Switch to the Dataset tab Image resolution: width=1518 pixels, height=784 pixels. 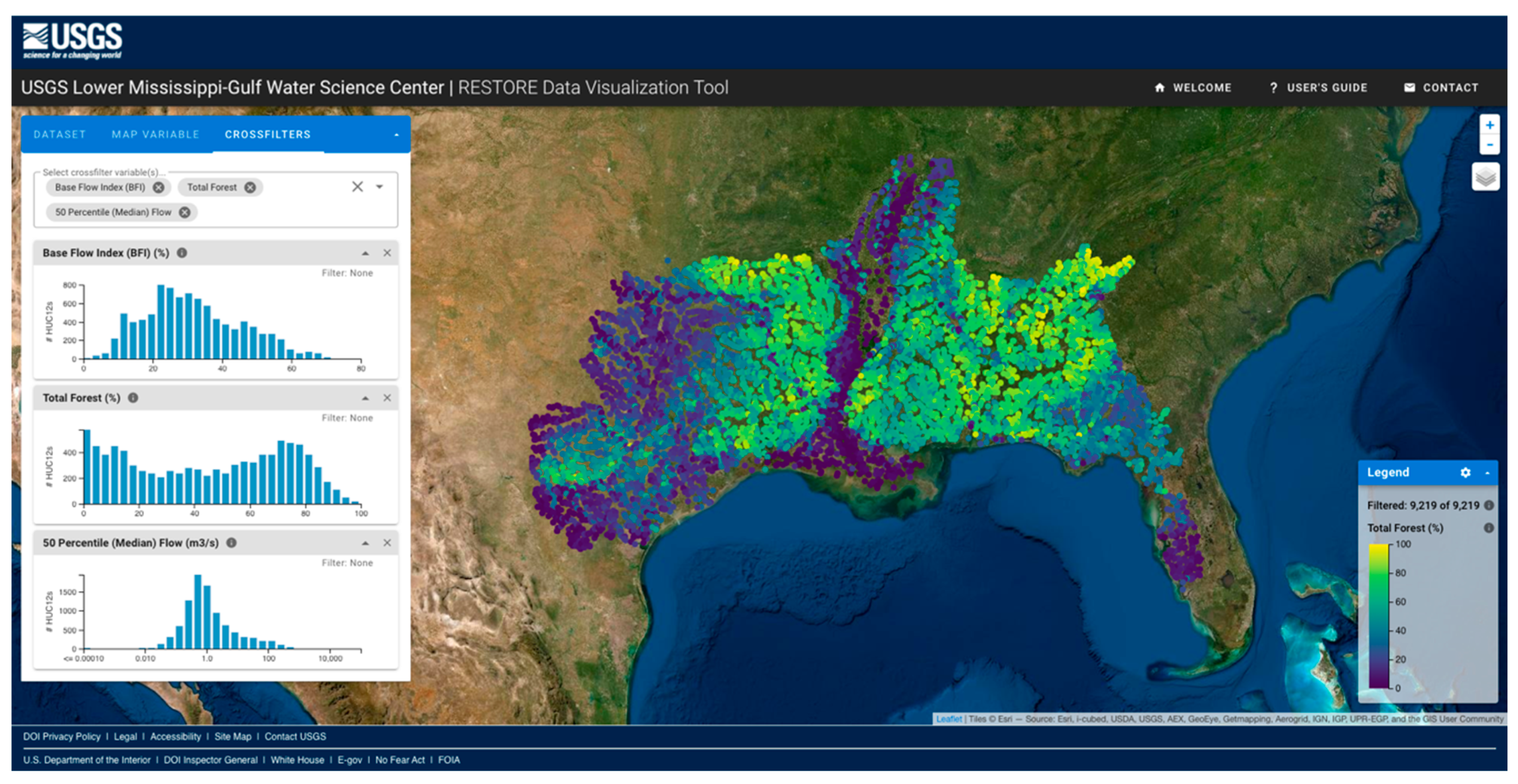(x=59, y=135)
